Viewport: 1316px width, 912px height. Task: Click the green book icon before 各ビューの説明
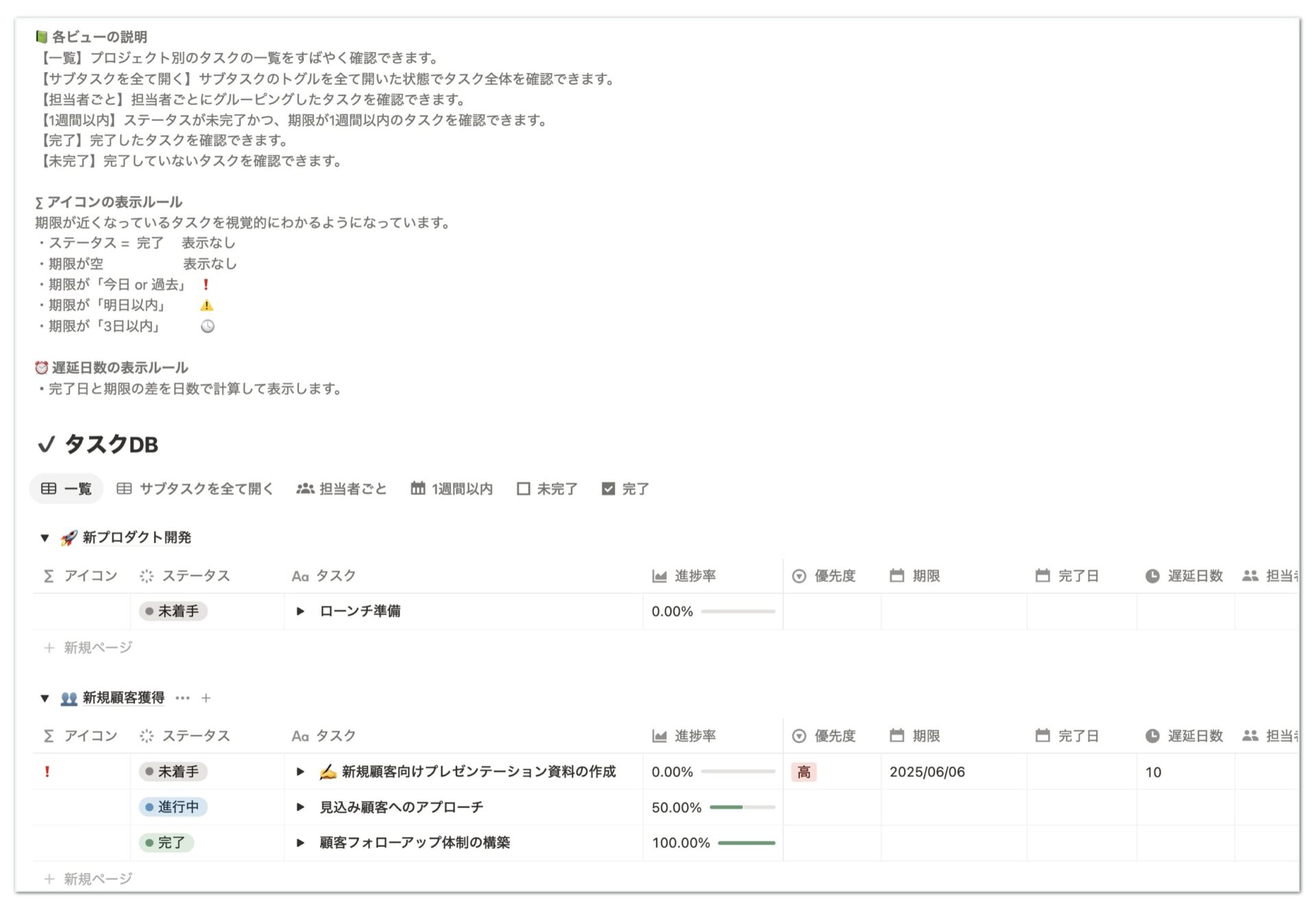point(41,36)
